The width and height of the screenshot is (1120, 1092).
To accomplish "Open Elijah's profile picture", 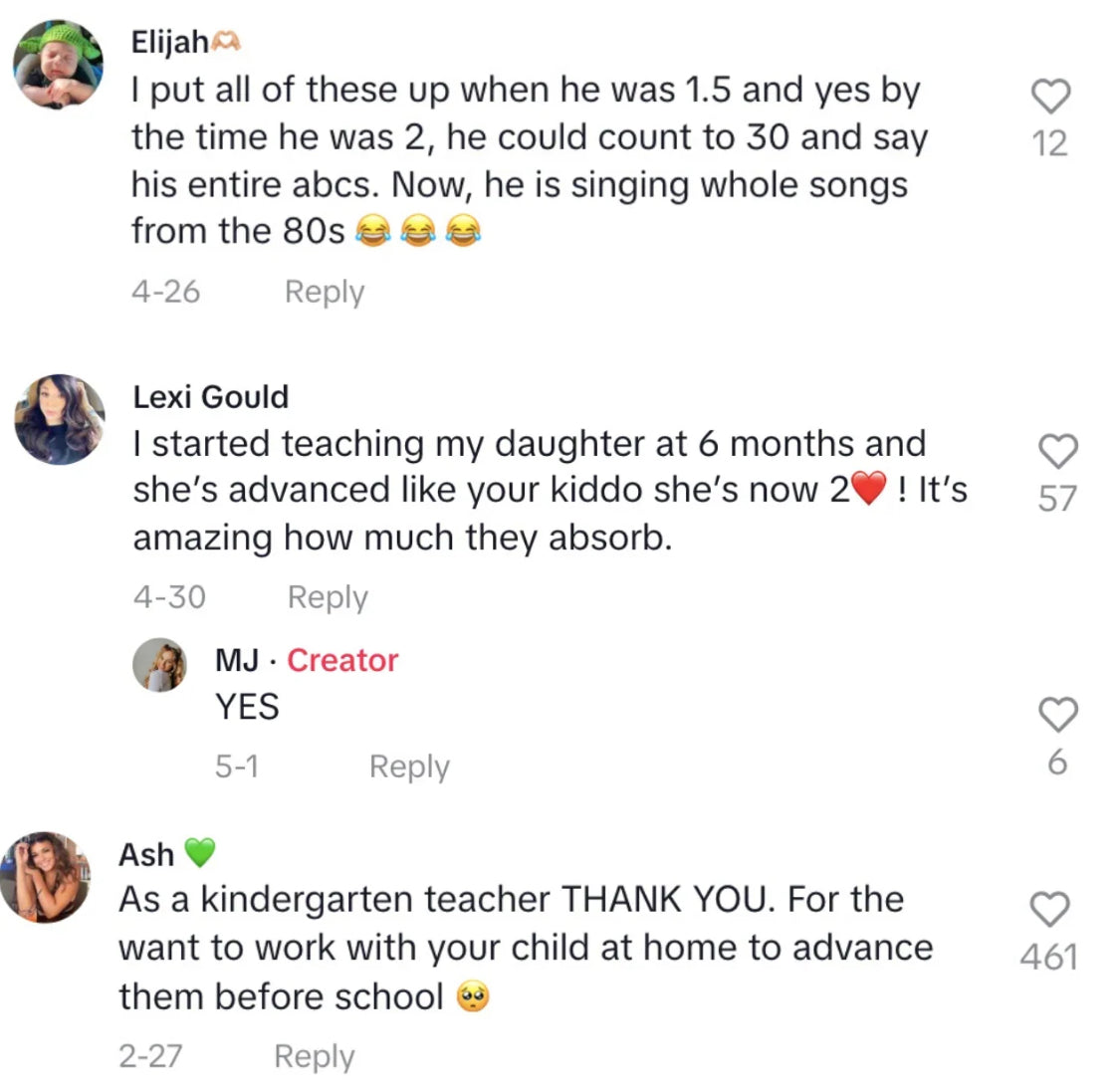I will (58, 64).
